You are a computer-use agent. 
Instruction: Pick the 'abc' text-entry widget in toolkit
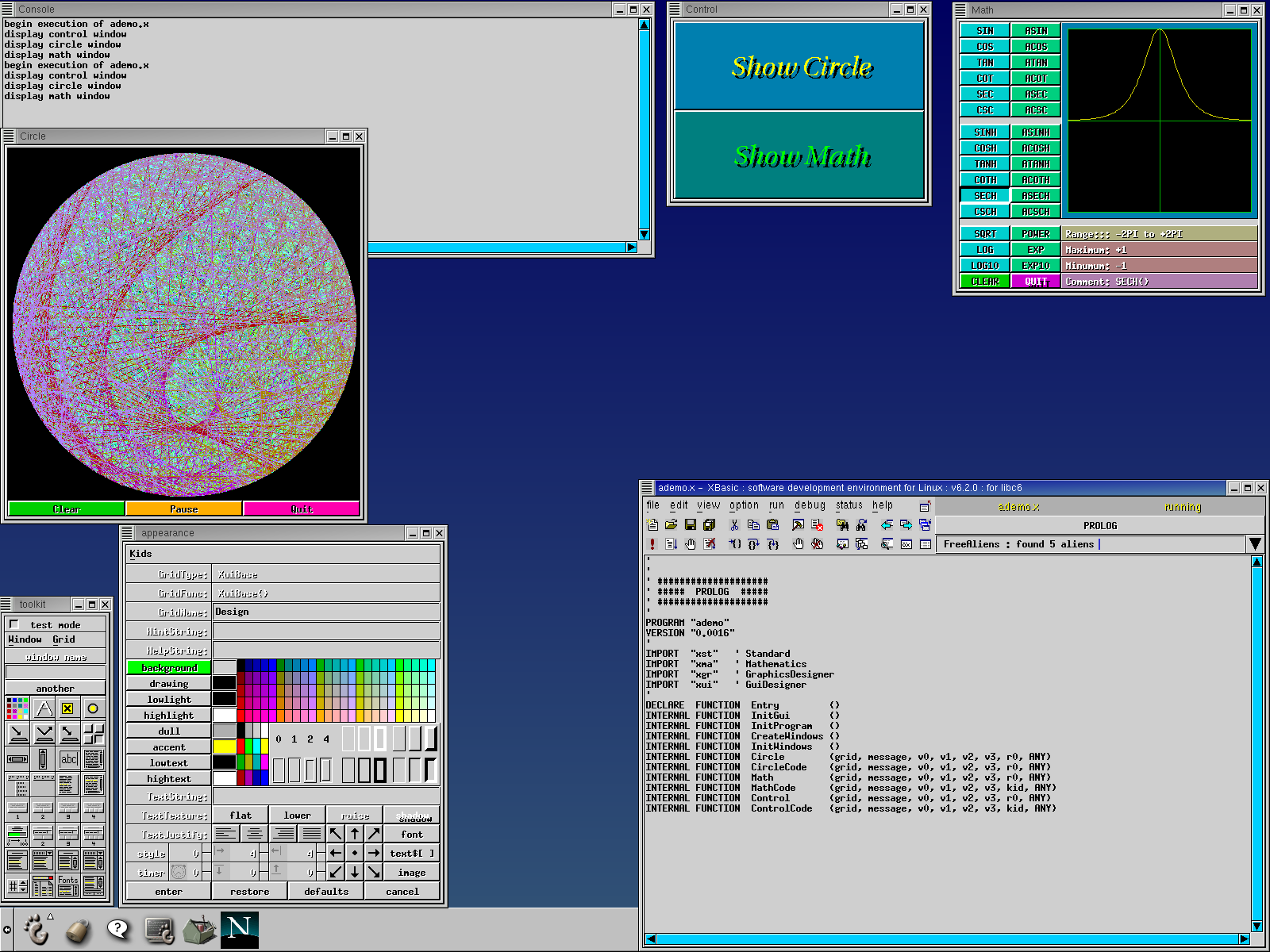point(69,759)
